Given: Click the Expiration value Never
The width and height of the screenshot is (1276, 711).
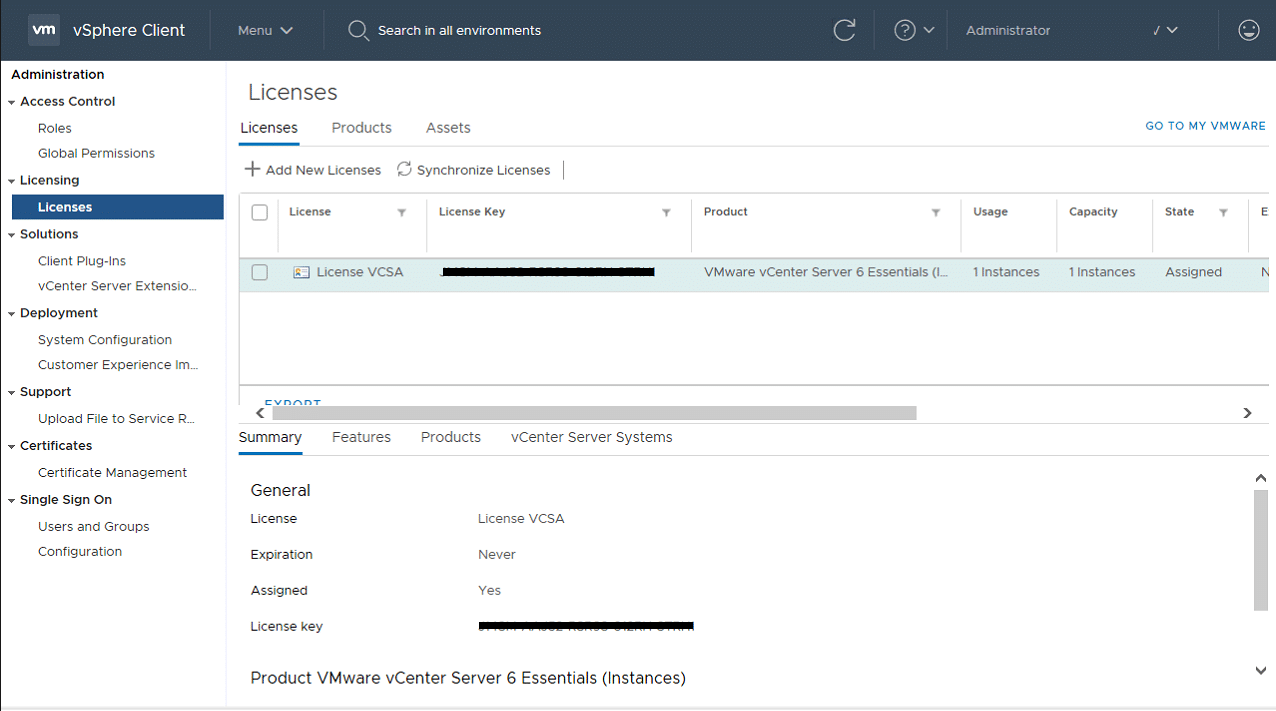Looking at the screenshot, I should pos(497,555).
